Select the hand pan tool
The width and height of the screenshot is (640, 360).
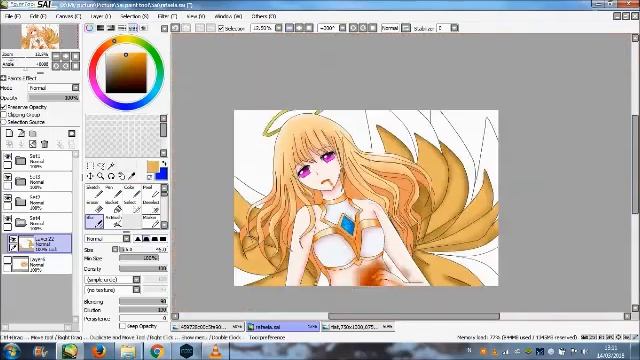(121, 176)
